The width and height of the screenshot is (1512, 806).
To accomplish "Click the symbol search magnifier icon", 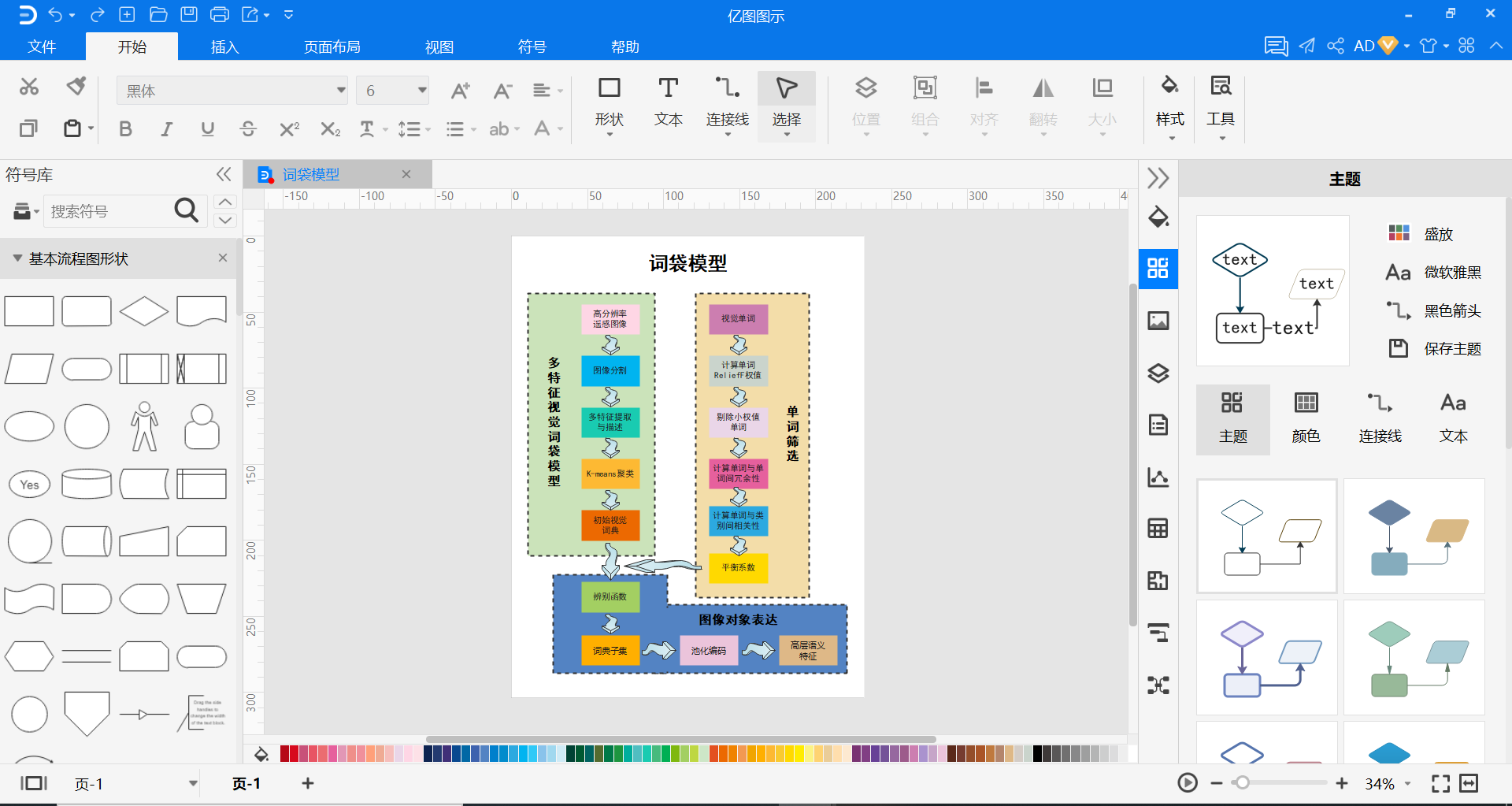I will (186, 210).
